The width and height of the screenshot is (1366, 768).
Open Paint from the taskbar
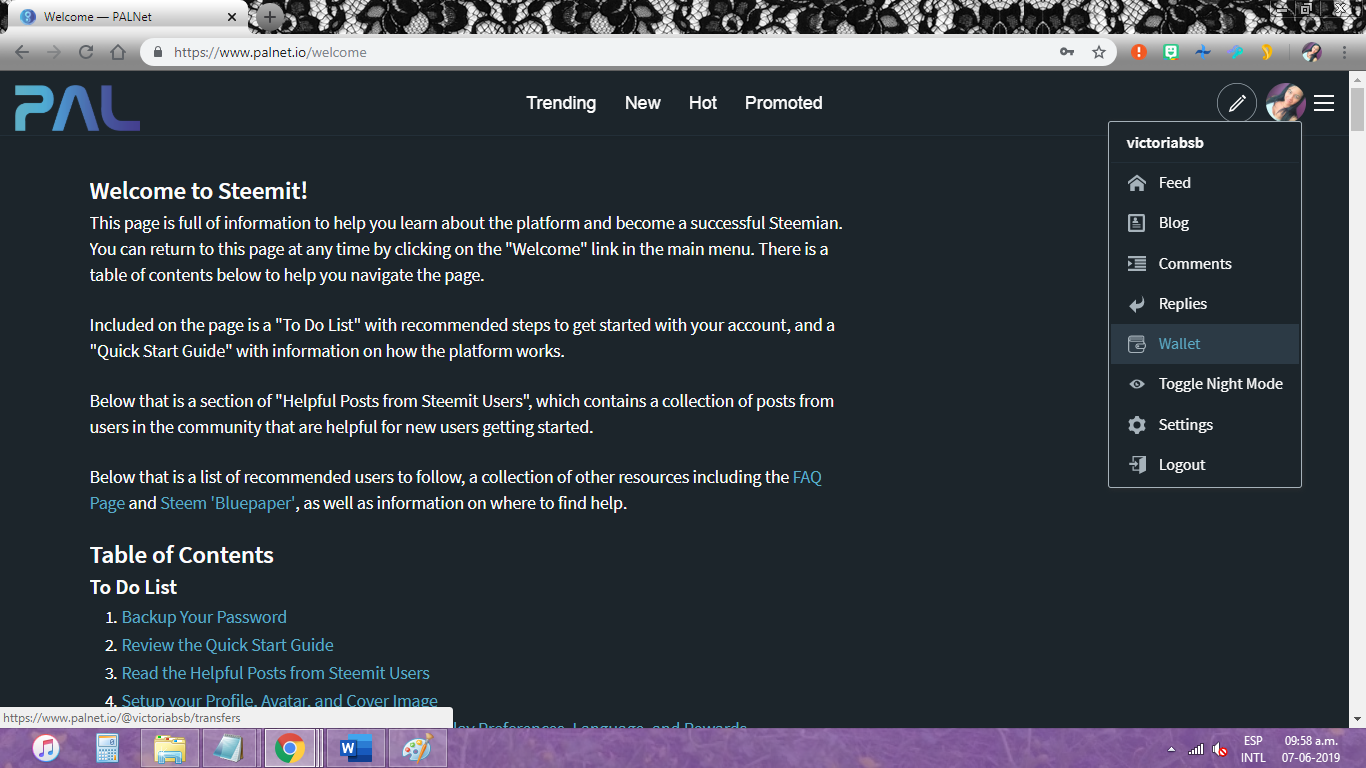pyautogui.click(x=416, y=748)
